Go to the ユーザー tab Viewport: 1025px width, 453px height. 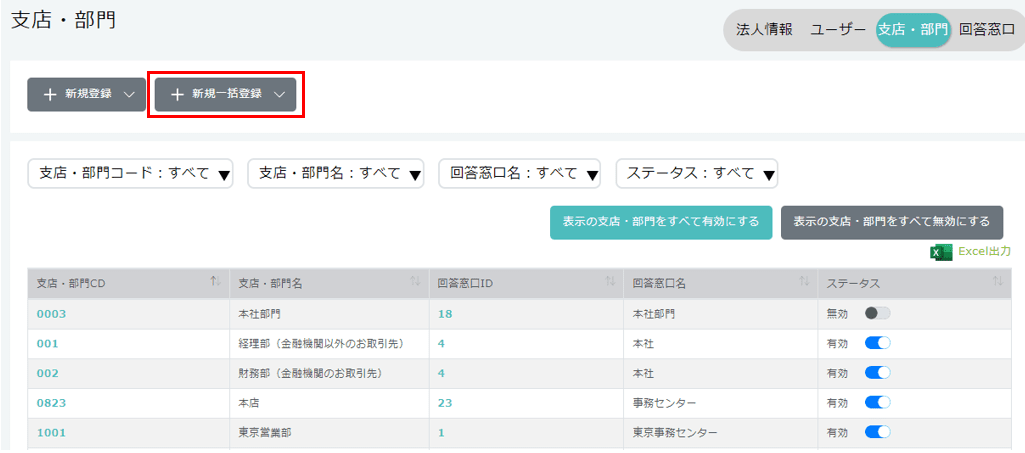pos(838,30)
